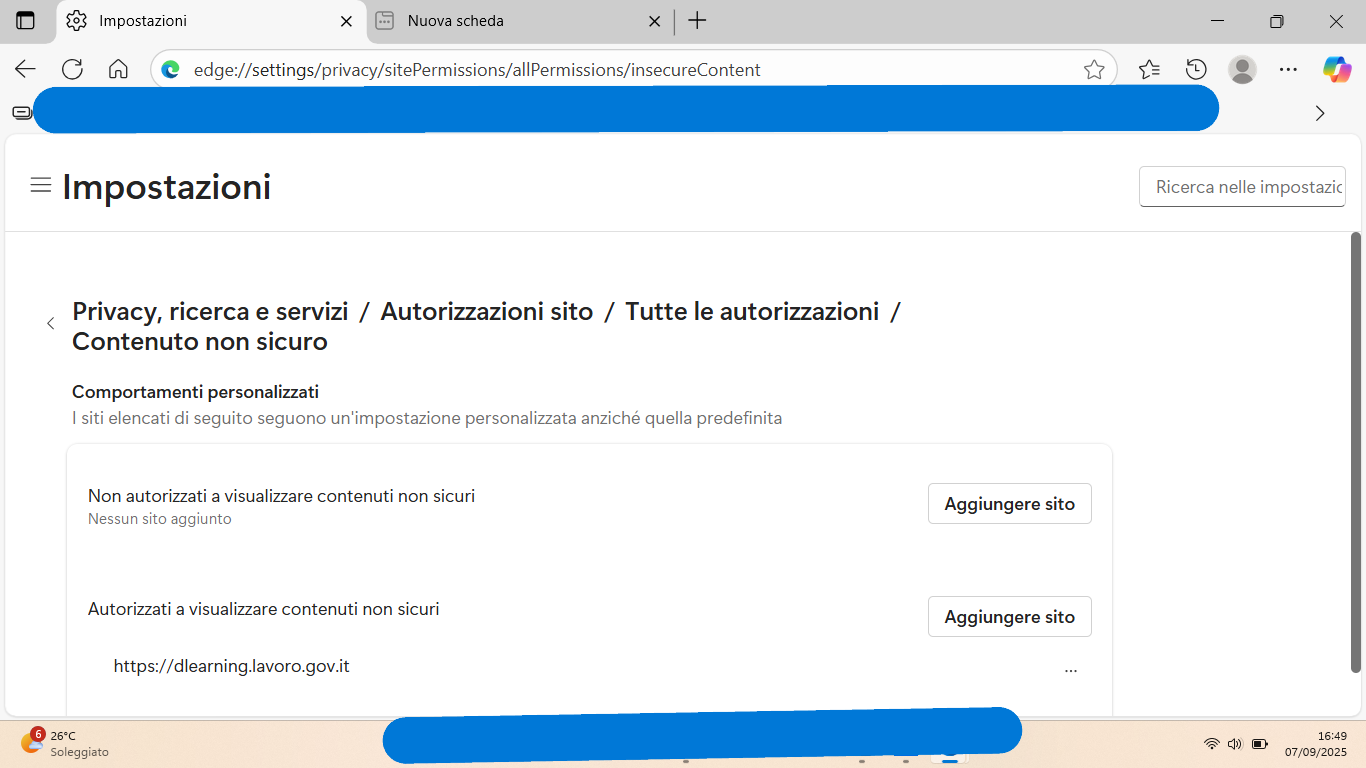Focus the Ricerca nelle impostazioni search box

[x=1243, y=187]
